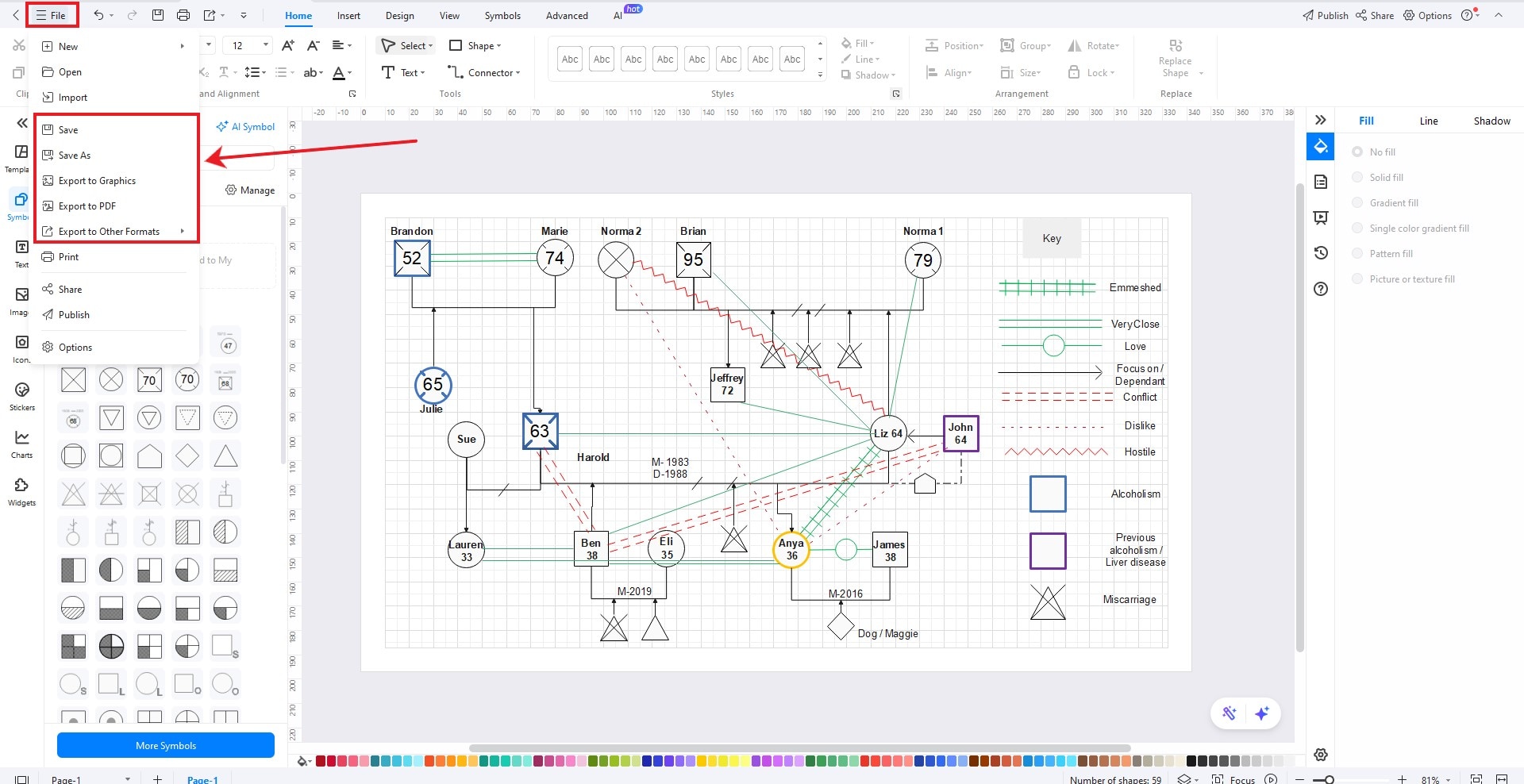Click the More Symbols button
The image size is (1524, 784).
166,745
